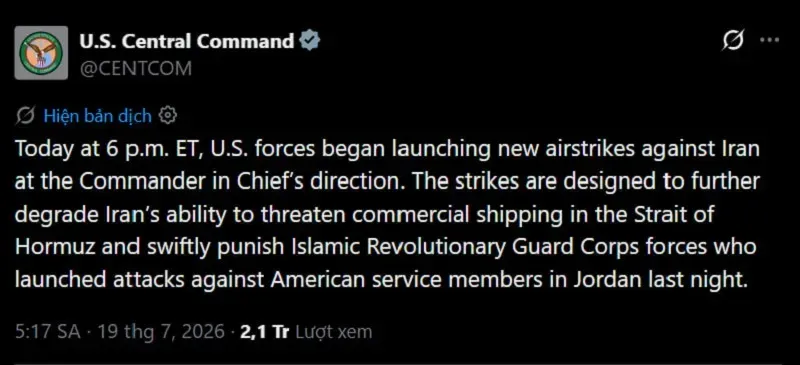Open translation settings gear icon
The width and height of the screenshot is (800, 365).
168,116
